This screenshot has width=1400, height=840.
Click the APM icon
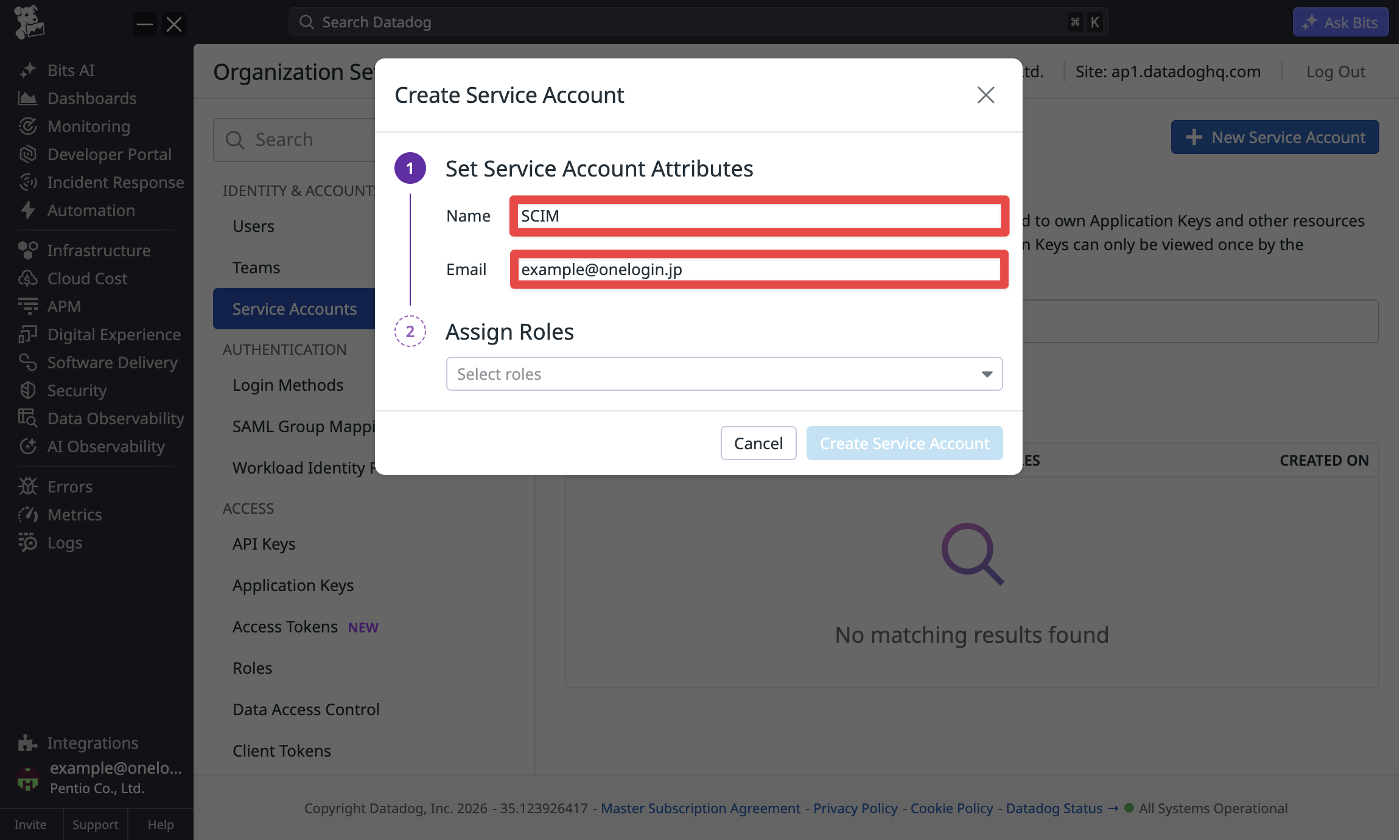27,306
